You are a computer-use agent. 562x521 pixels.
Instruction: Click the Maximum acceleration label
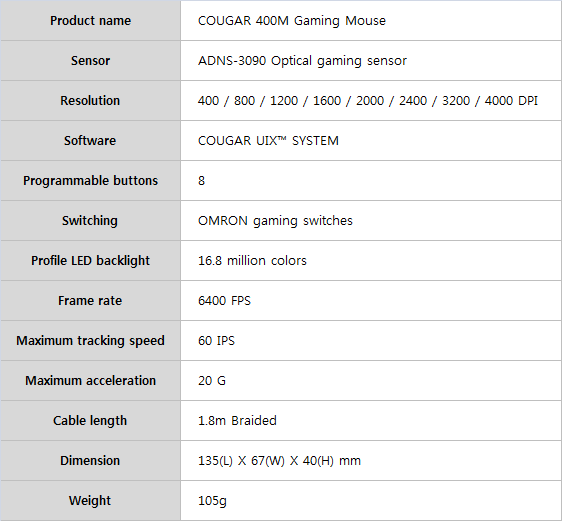pos(90,381)
